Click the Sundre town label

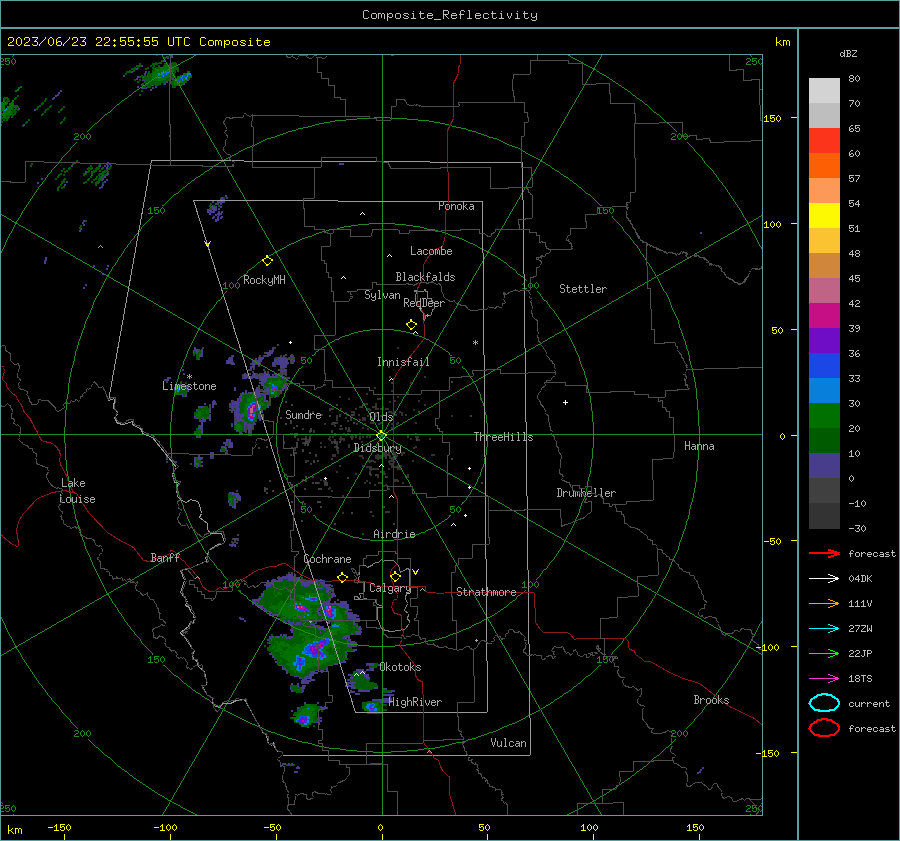(x=303, y=414)
